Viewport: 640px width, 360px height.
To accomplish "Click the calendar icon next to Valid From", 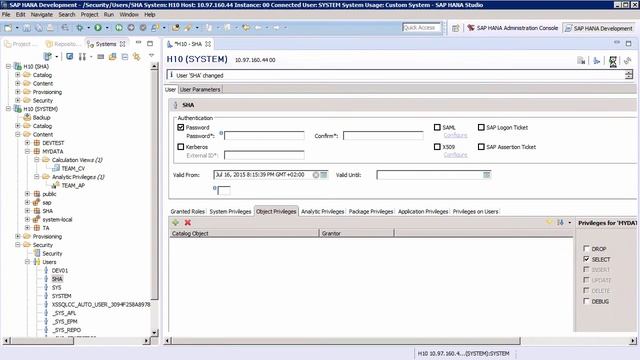I will (x=324, y=175).
